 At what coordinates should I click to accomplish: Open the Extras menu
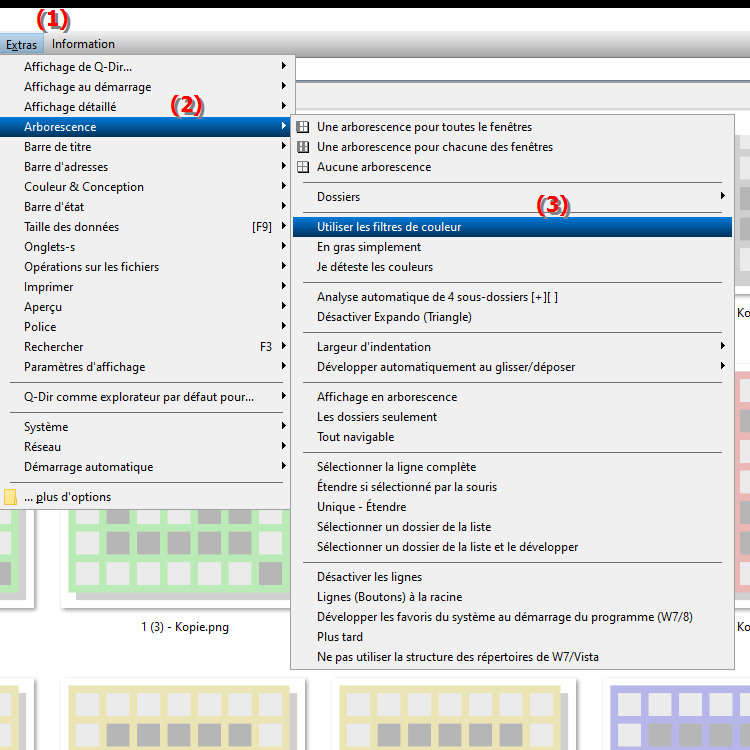[22, 44]
